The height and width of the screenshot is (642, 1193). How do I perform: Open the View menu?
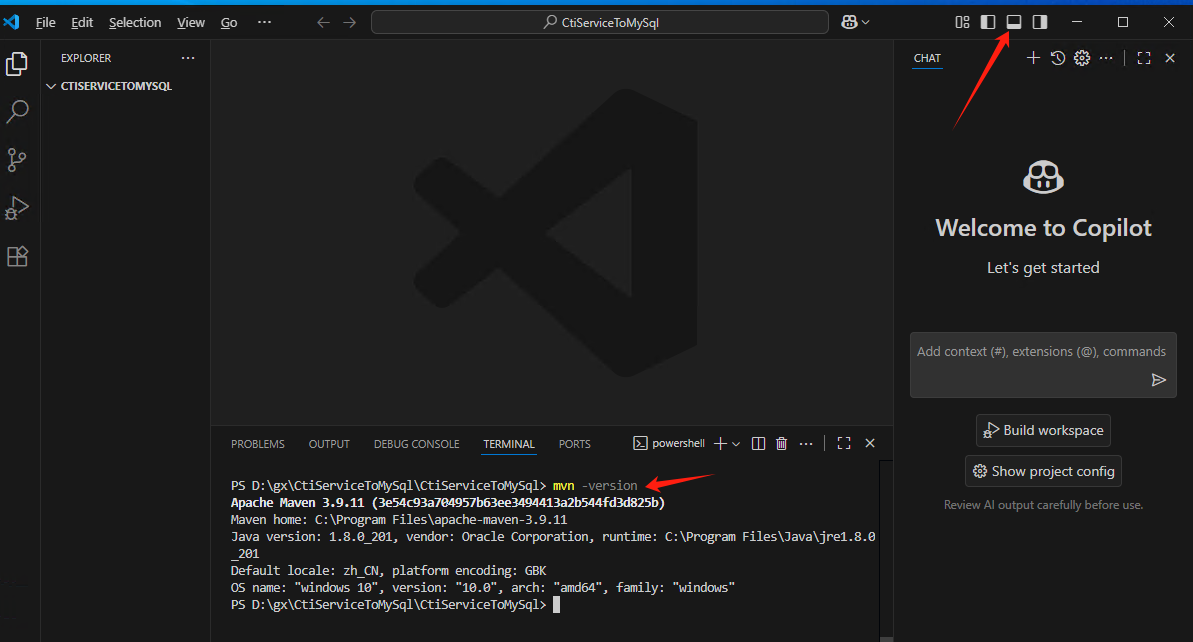tap(191, 23)
